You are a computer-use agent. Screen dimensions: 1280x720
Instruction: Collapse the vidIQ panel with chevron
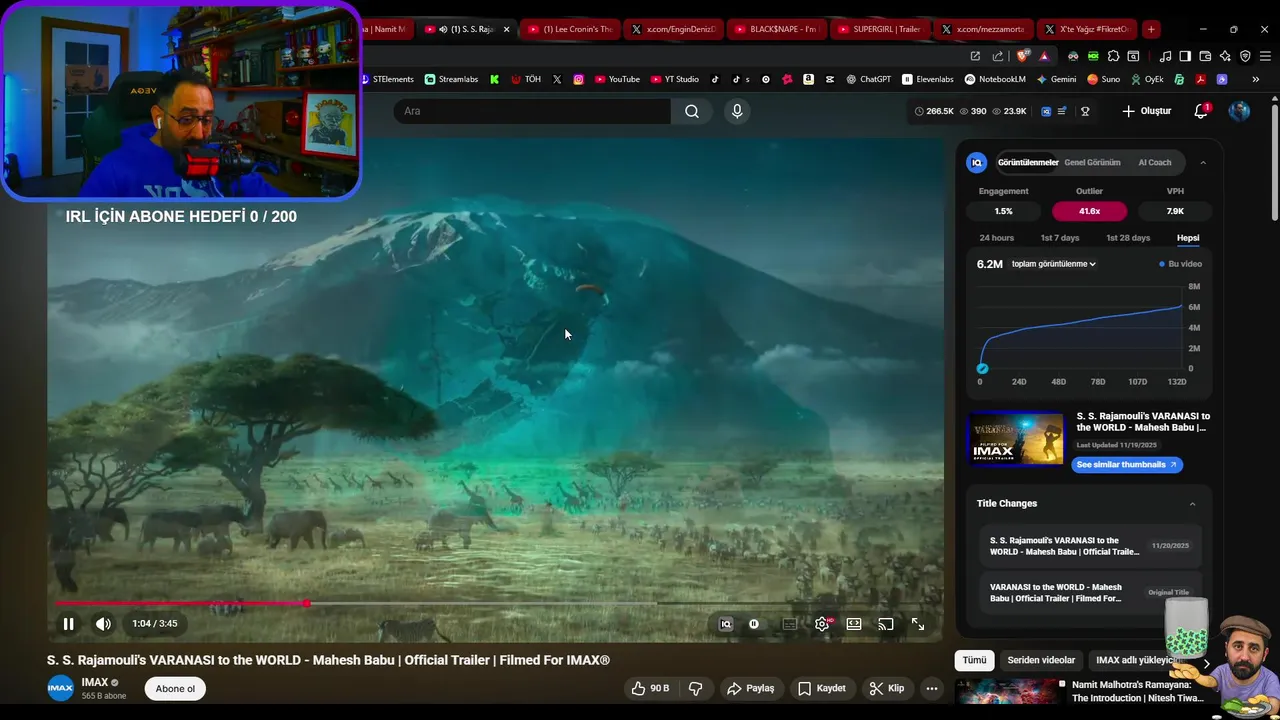1203,162
